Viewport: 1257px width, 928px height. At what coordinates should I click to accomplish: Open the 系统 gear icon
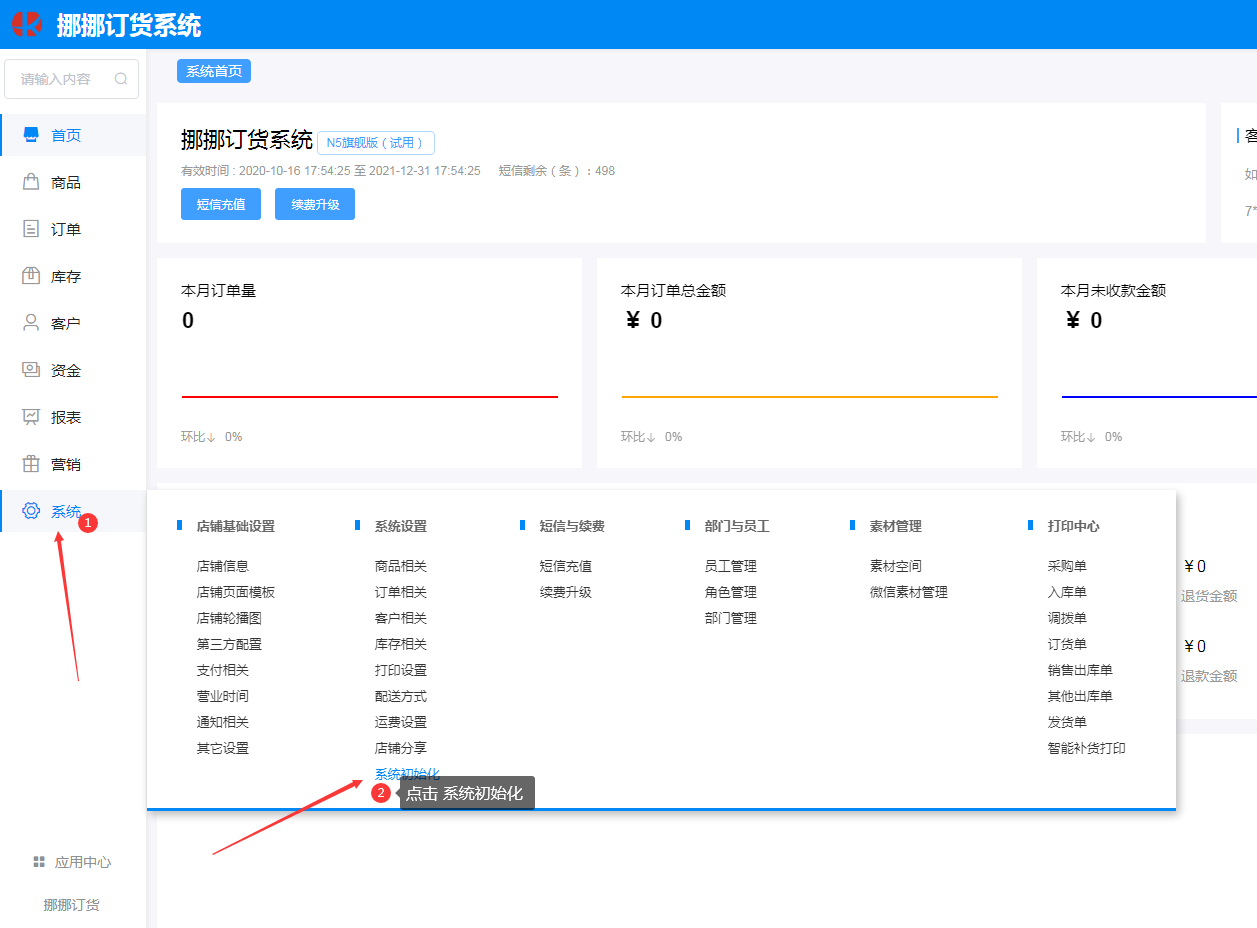(31, 511)
